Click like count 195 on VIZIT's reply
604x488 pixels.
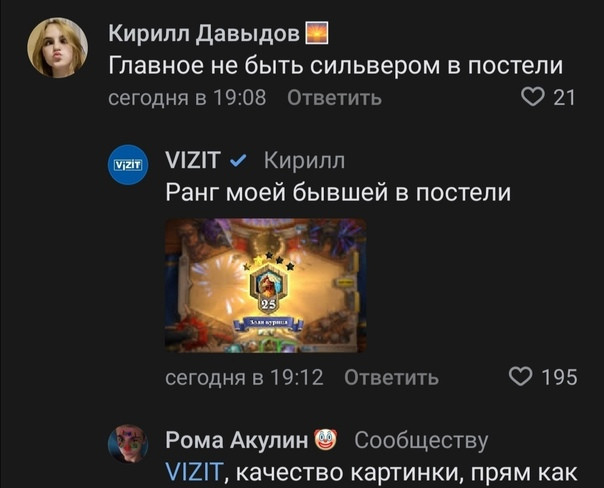pos(560,377)
